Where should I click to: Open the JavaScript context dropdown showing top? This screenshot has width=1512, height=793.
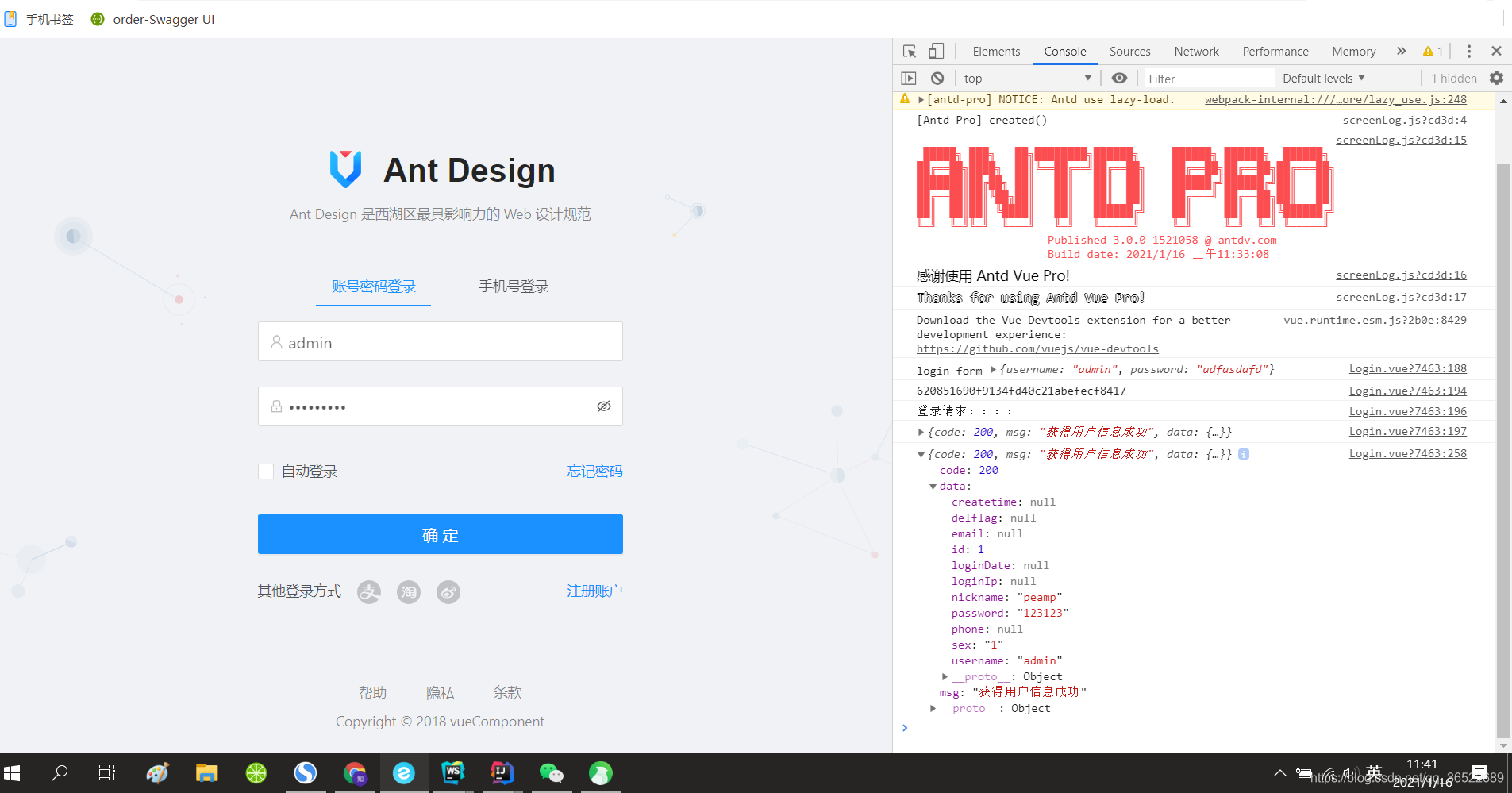[x=1027, y=79]
